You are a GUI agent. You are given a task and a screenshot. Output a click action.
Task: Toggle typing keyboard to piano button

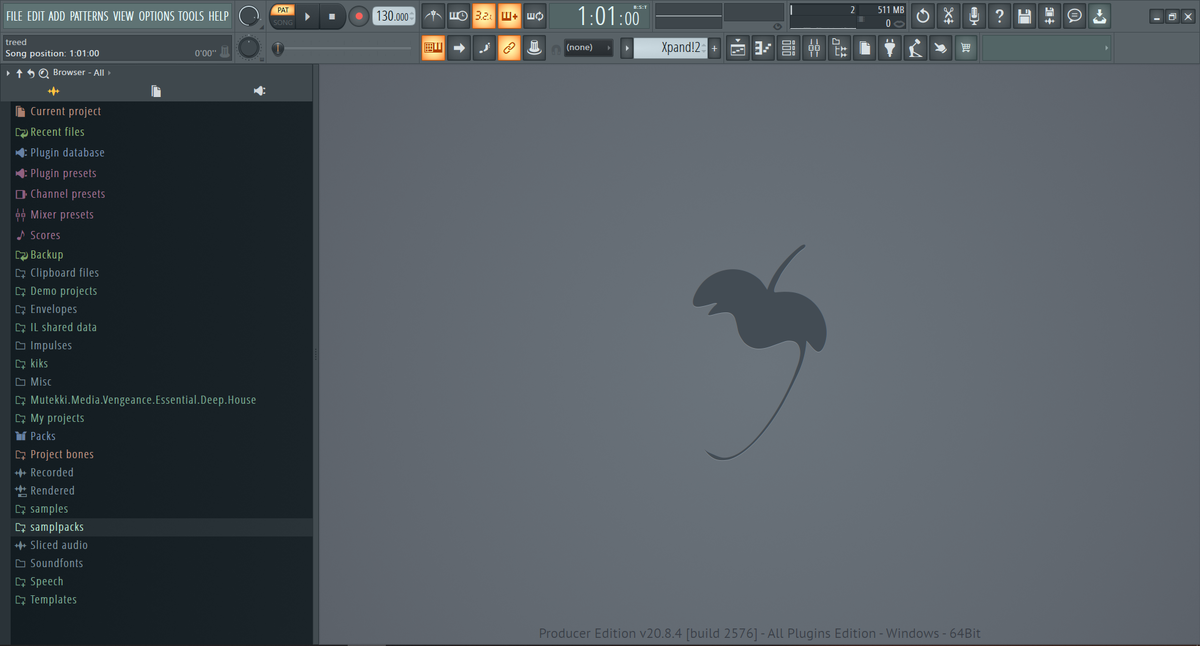pyautogui.click(x=433, y=48)
